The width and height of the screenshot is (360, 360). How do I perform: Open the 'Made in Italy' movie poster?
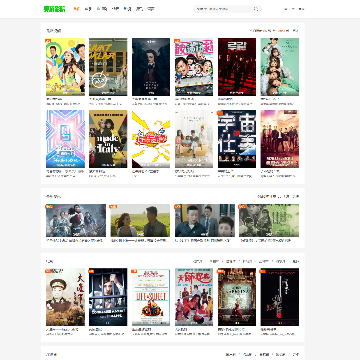coord(108,139)
